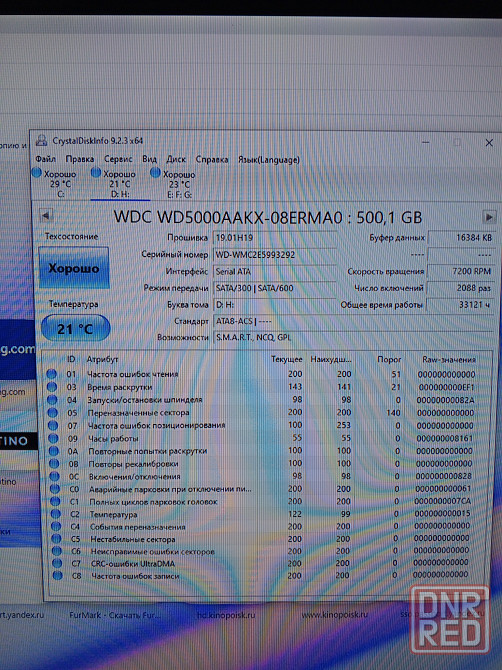Viewport: 502px width, 670px height.
Task: Select the Часы работы attribute row text
Action: click(x=113, y=438)
